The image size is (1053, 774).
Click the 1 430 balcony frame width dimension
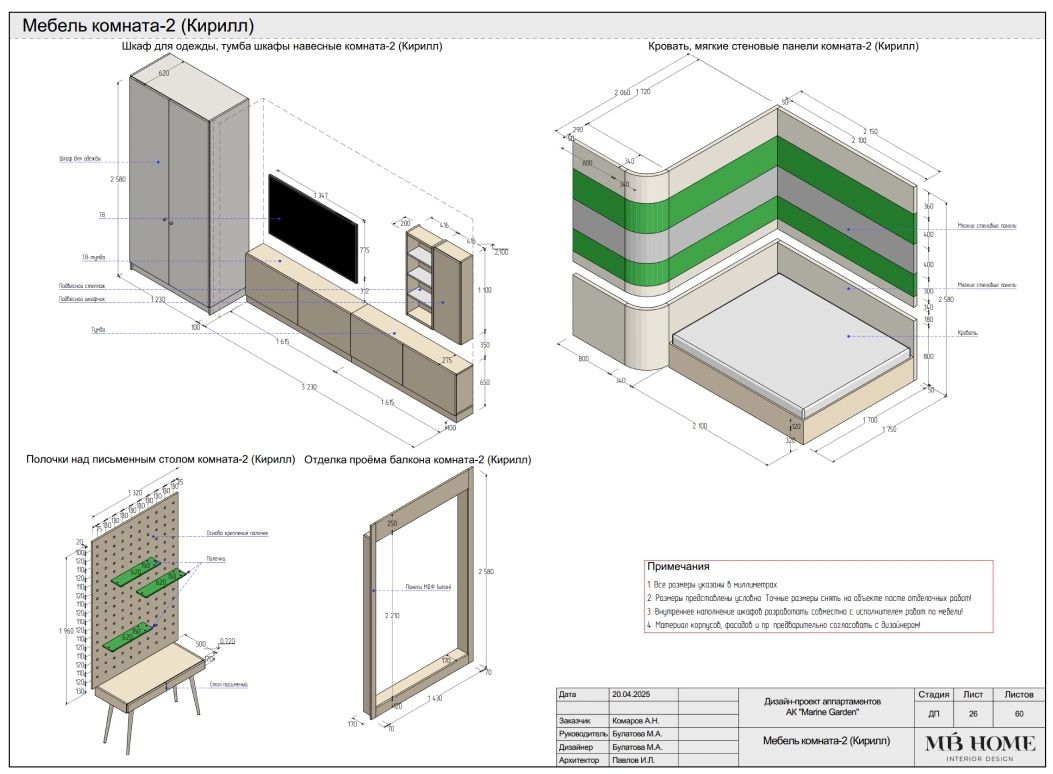coord(434,698)
